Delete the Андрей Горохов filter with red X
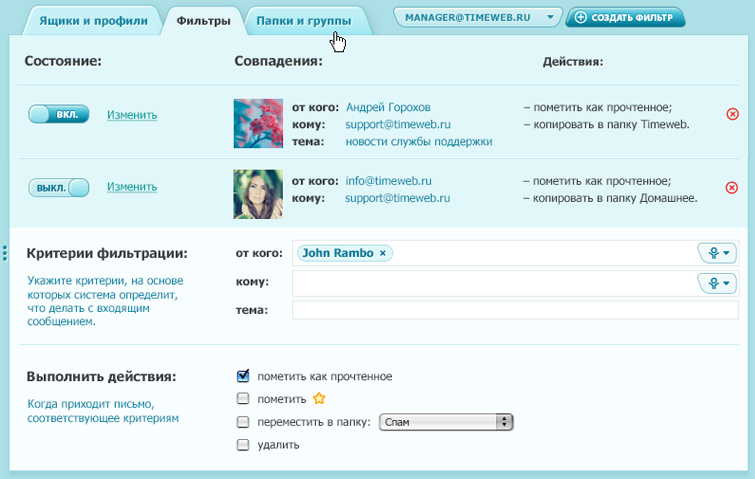 pos(732,114)
